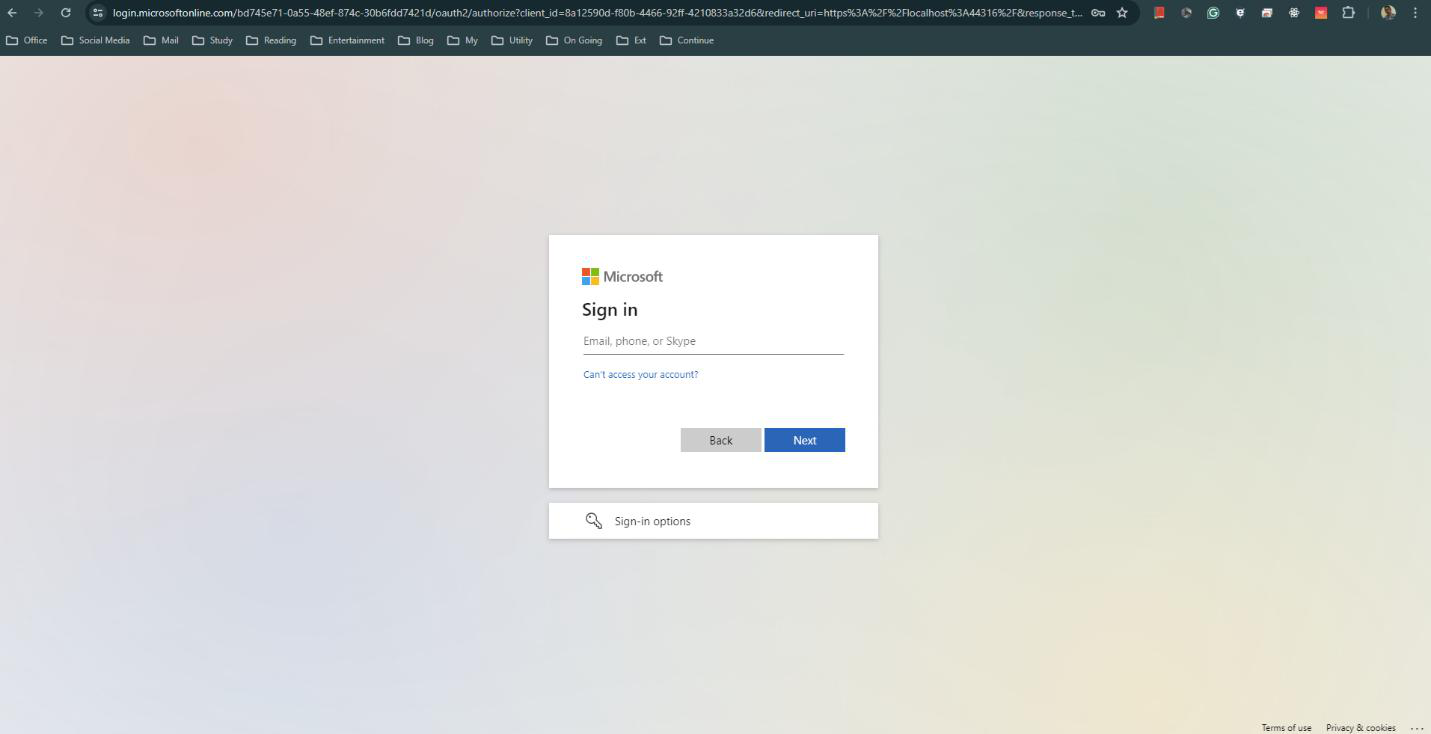Bookmark this page with the star icon
Image resolution: width=1431 pixels, height=734 pixels.
[1122, 13]
